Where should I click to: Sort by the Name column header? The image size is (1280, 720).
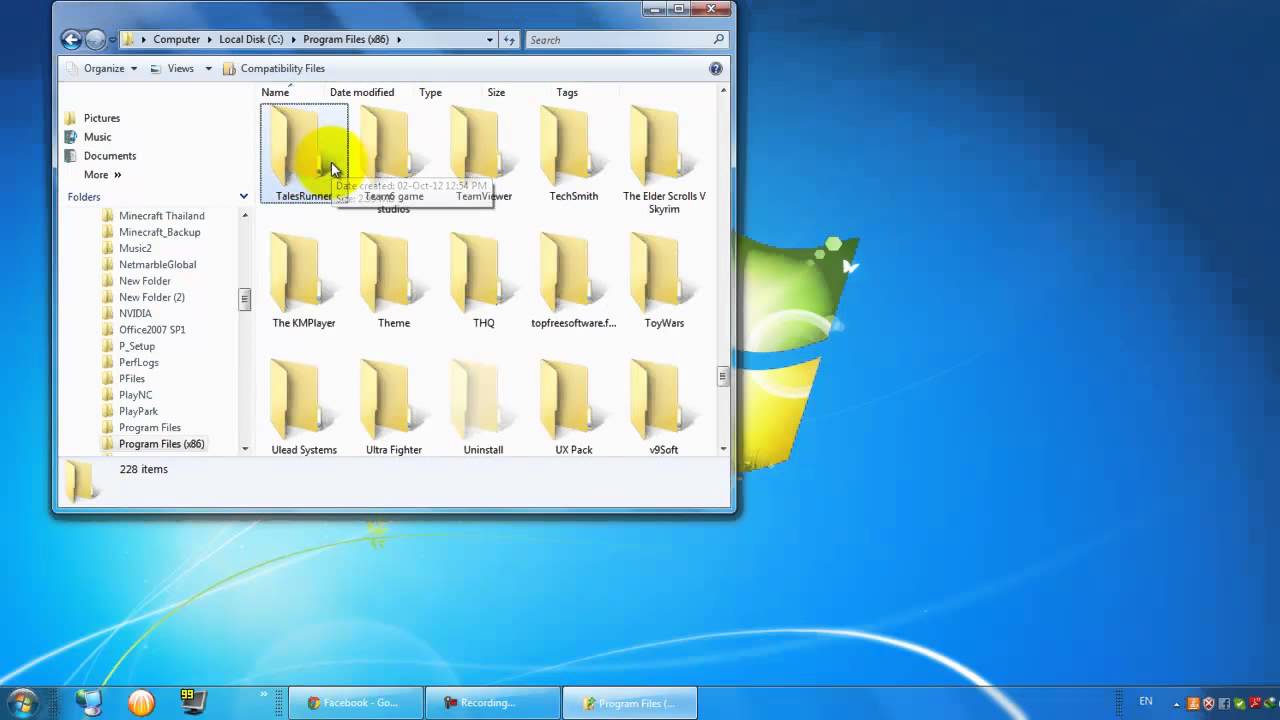[276, 92]
